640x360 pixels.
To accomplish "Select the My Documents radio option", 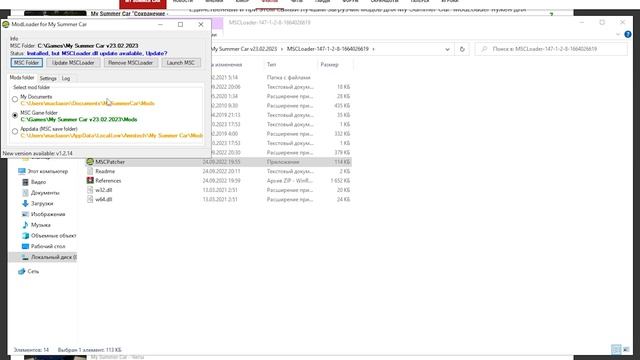I will [x=15, y=99].
